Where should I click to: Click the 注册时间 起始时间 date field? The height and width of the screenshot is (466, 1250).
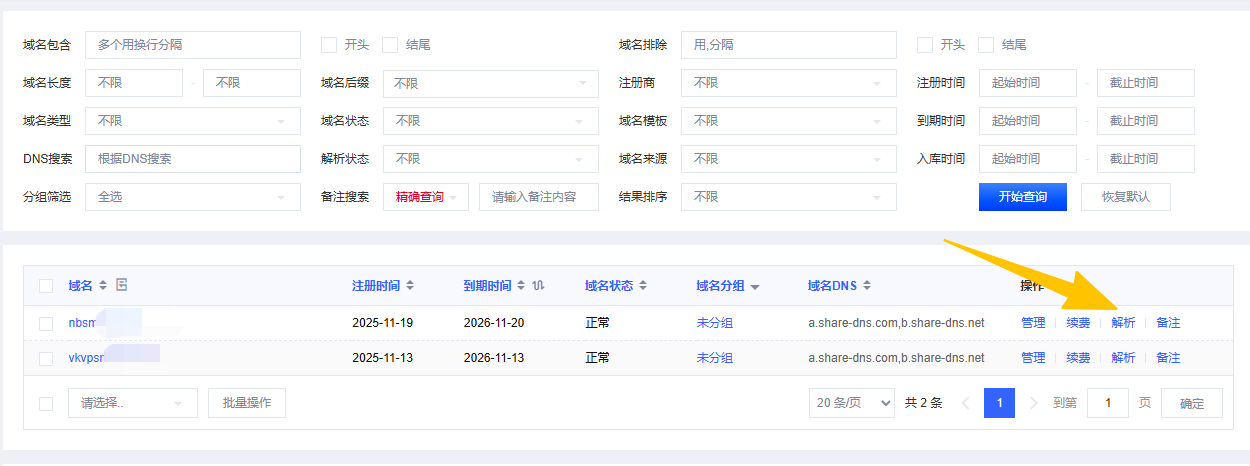(x=1027, y=83)
